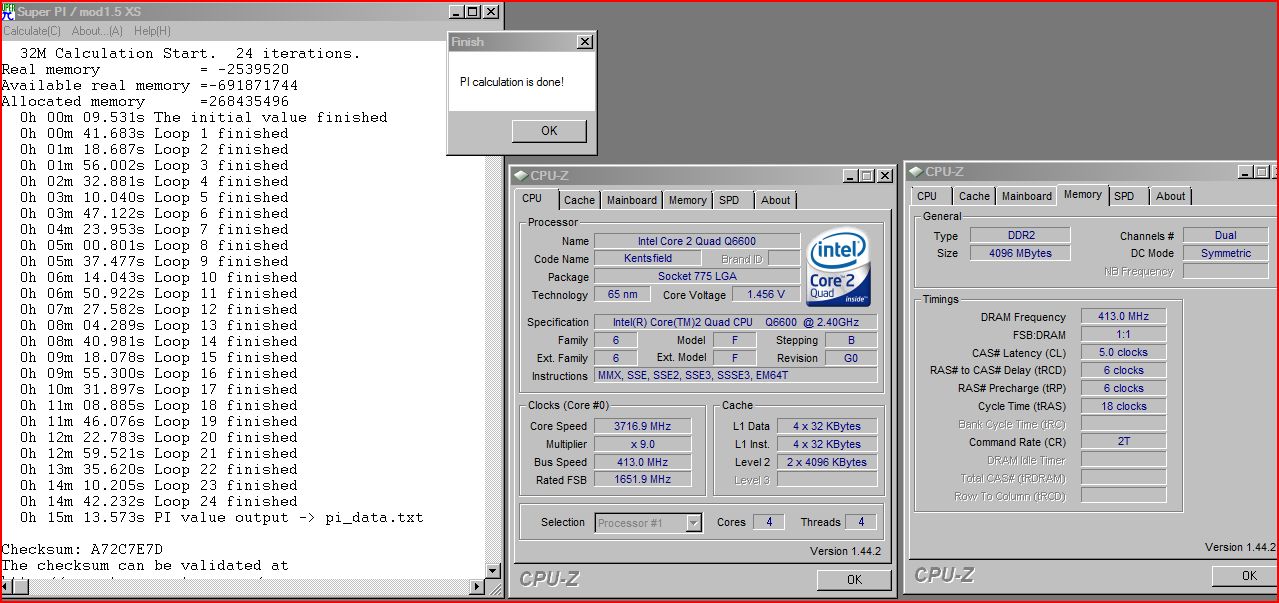Select the Memory tab in right CPU-Z window
Viewport: 1279px width, 603px height.
tap(1083, 195)
